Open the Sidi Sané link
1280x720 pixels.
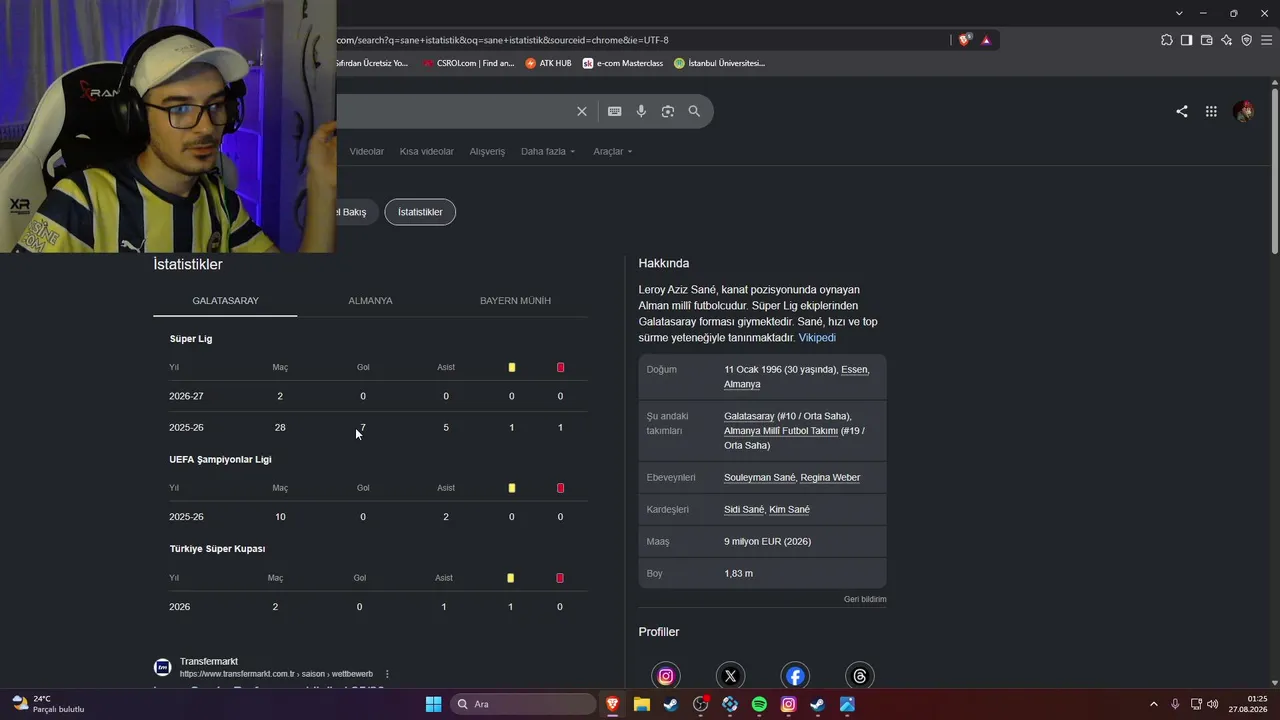click(744, 510)
